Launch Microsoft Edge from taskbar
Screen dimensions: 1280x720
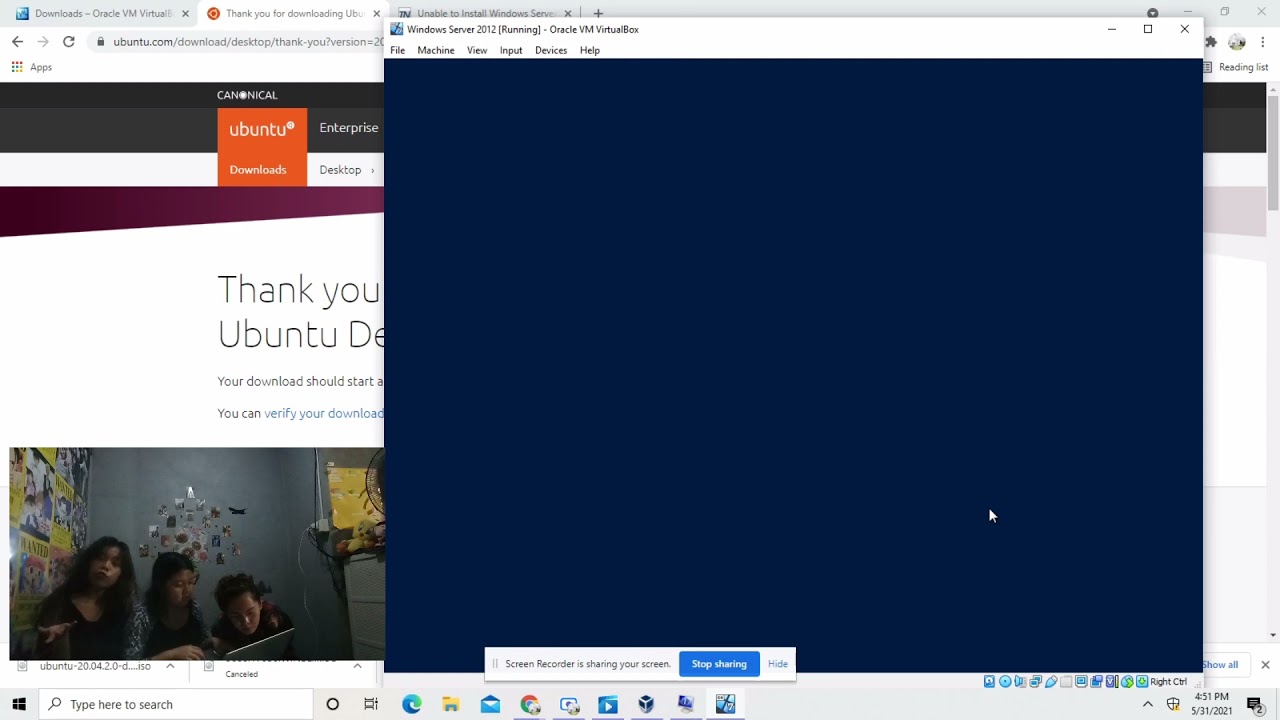click(x=411, y=704)
